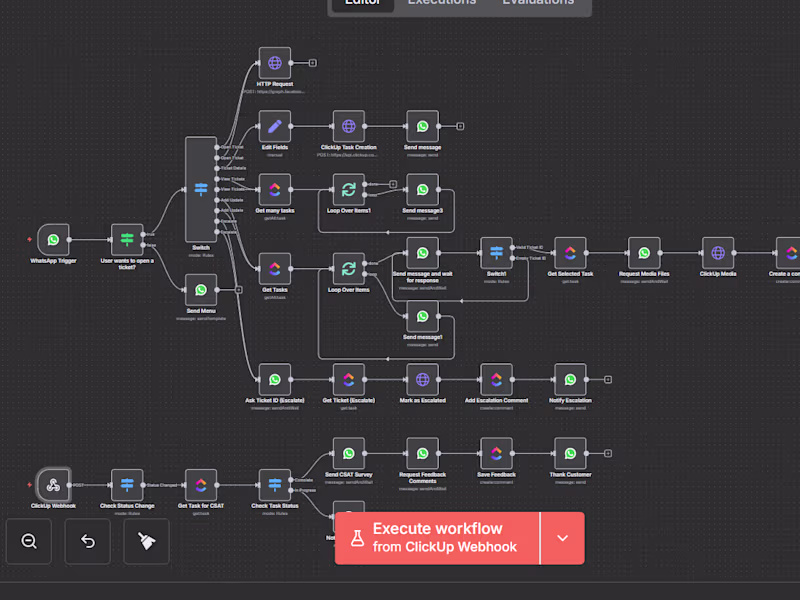Image resolution: width=800 pixels, height=600 pixels.
Task: Select the HTTP Request node
Action: [x=274, y=63]
